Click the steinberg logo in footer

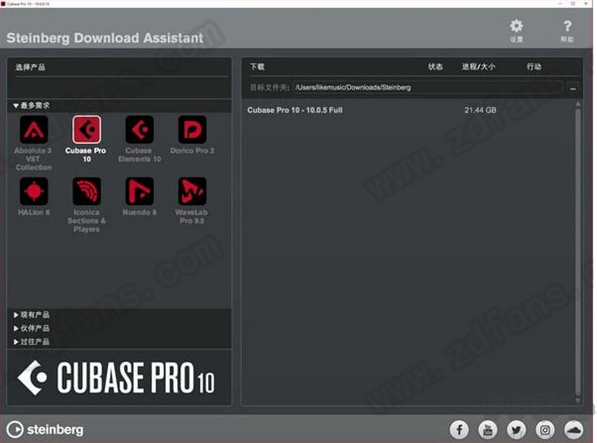[x=45, y=430]
